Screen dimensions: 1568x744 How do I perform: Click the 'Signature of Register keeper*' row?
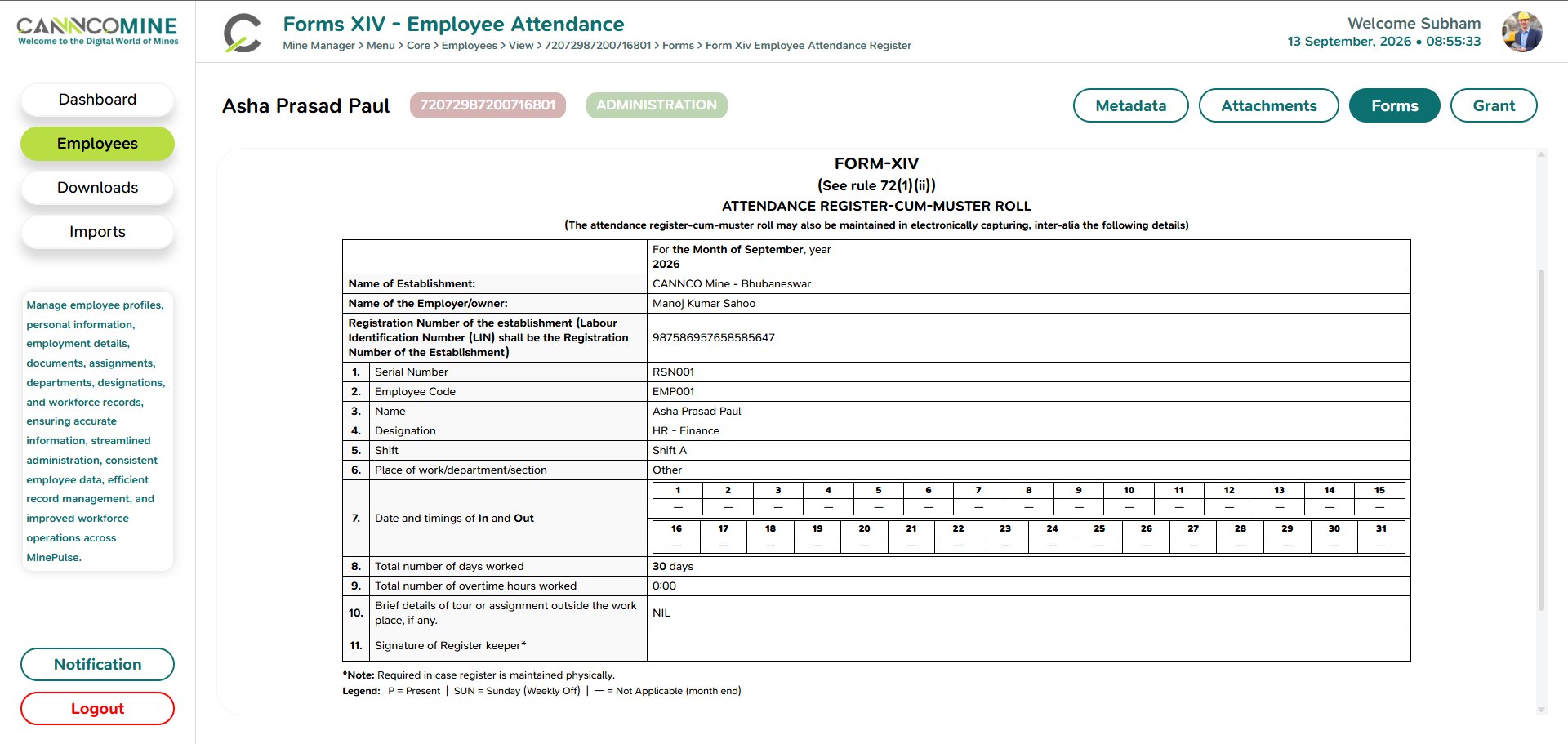(x=876, y=646)
